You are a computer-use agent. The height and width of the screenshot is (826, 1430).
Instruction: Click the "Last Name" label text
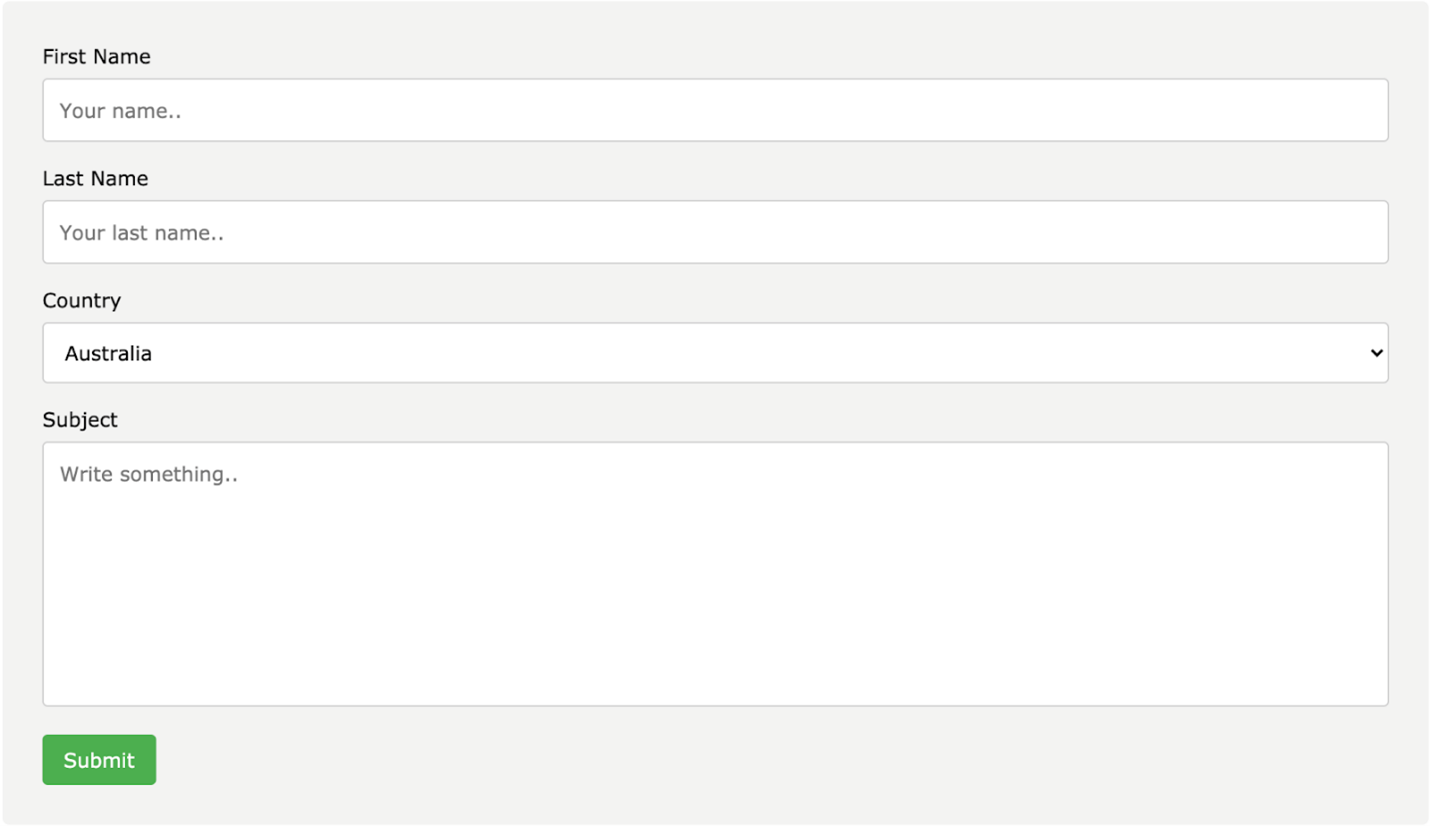tap(95, 179)
